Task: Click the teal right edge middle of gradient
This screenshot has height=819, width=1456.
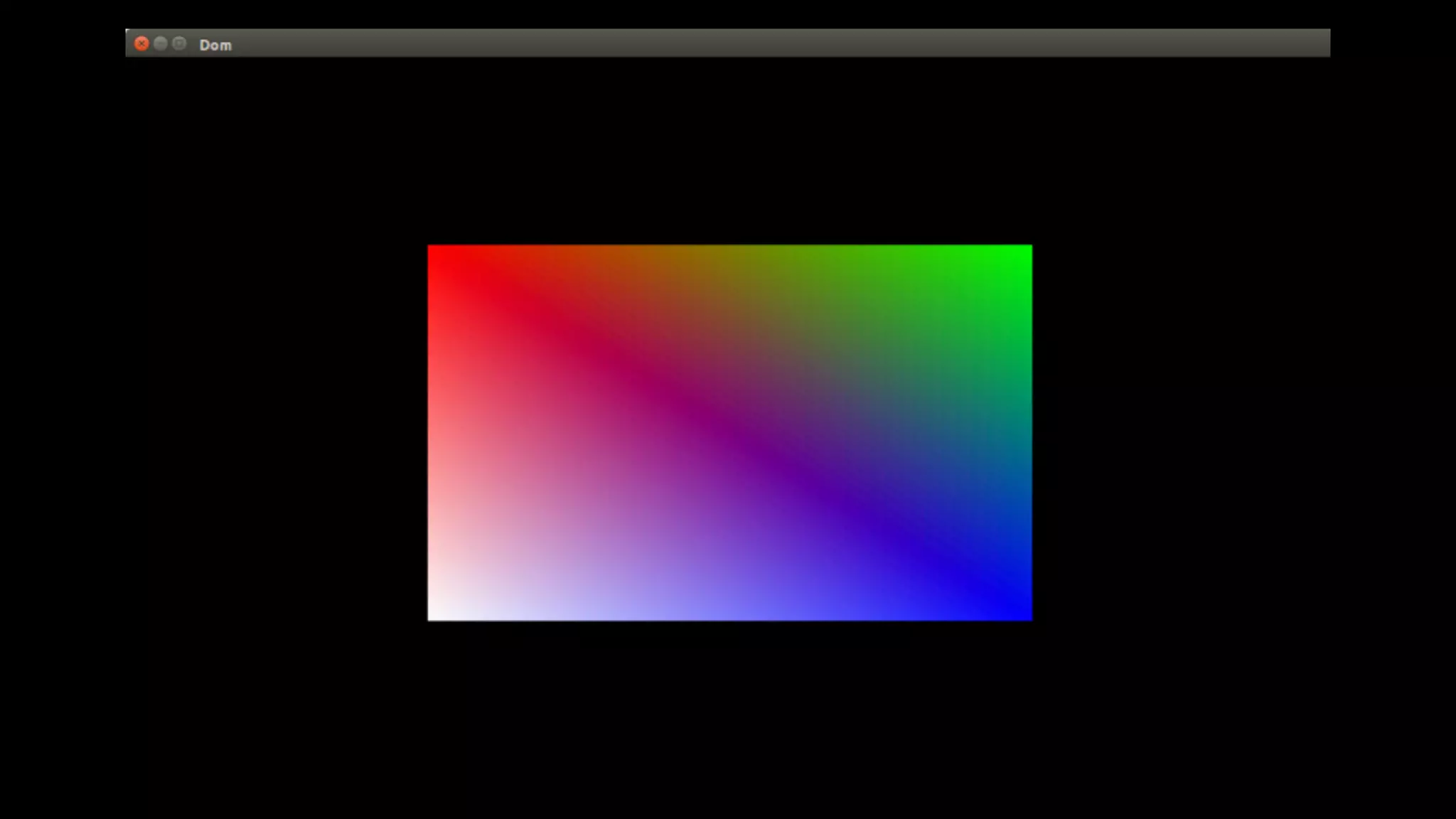Action: pyautogui.click(x=1024, y=432)
